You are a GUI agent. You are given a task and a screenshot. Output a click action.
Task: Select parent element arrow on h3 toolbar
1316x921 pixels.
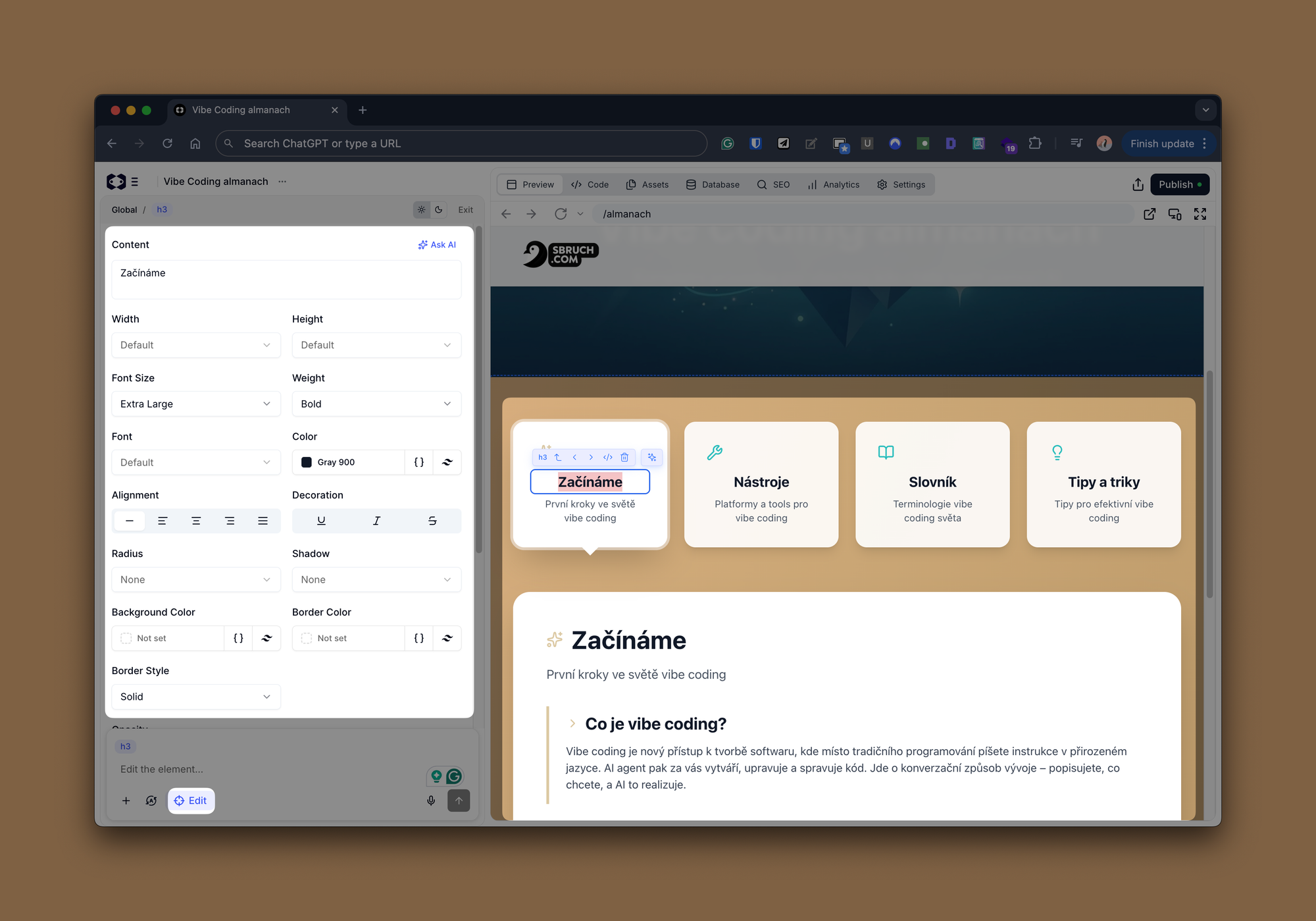coord(558,457)
